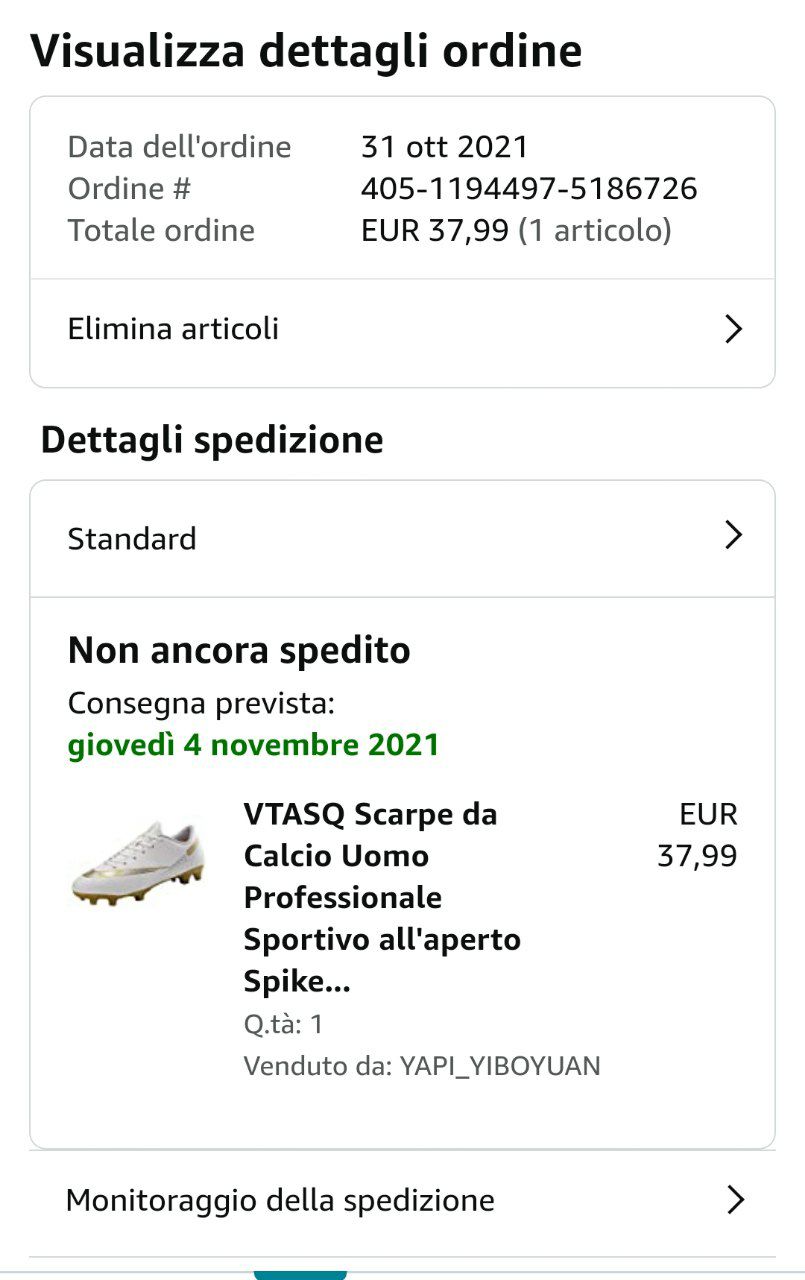805x1280 pixels.
Task: Tap the Non ancora spedito status
Action: pos(239,651)
